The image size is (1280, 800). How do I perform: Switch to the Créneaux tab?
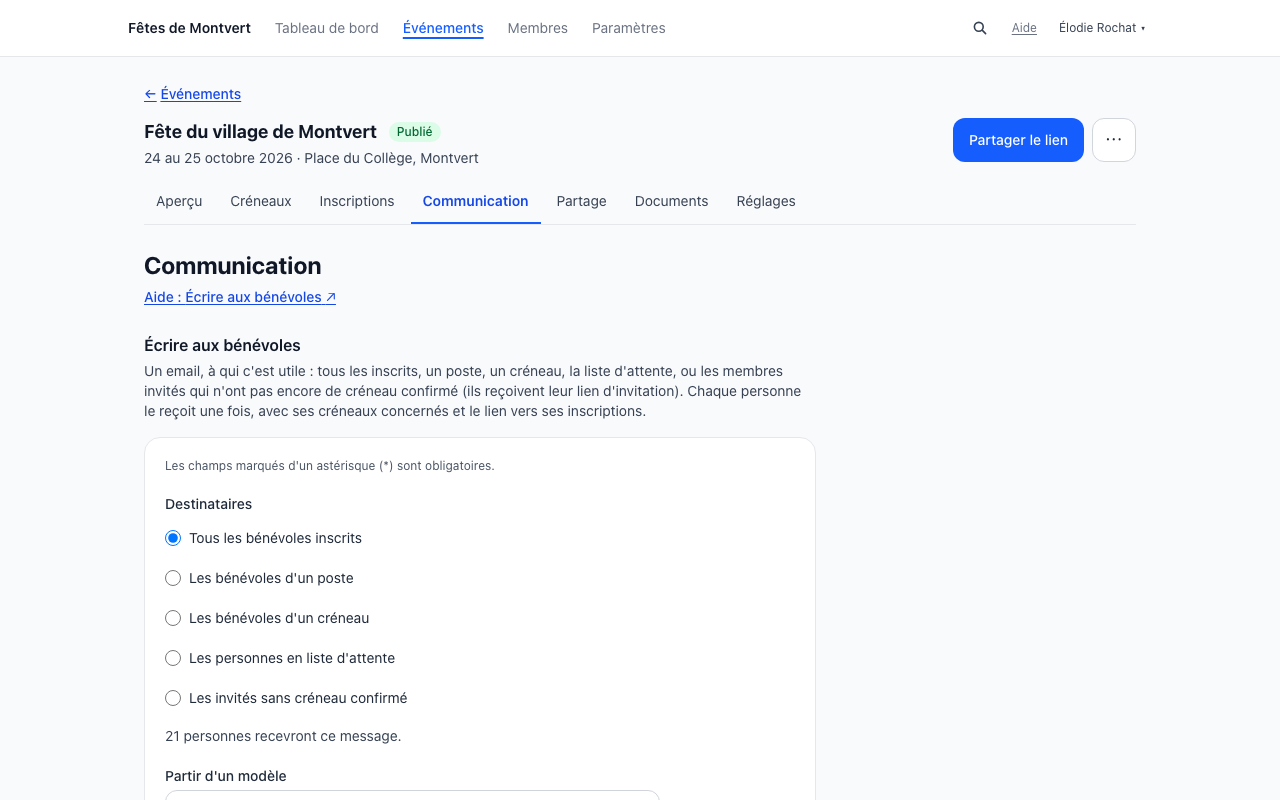261,201
